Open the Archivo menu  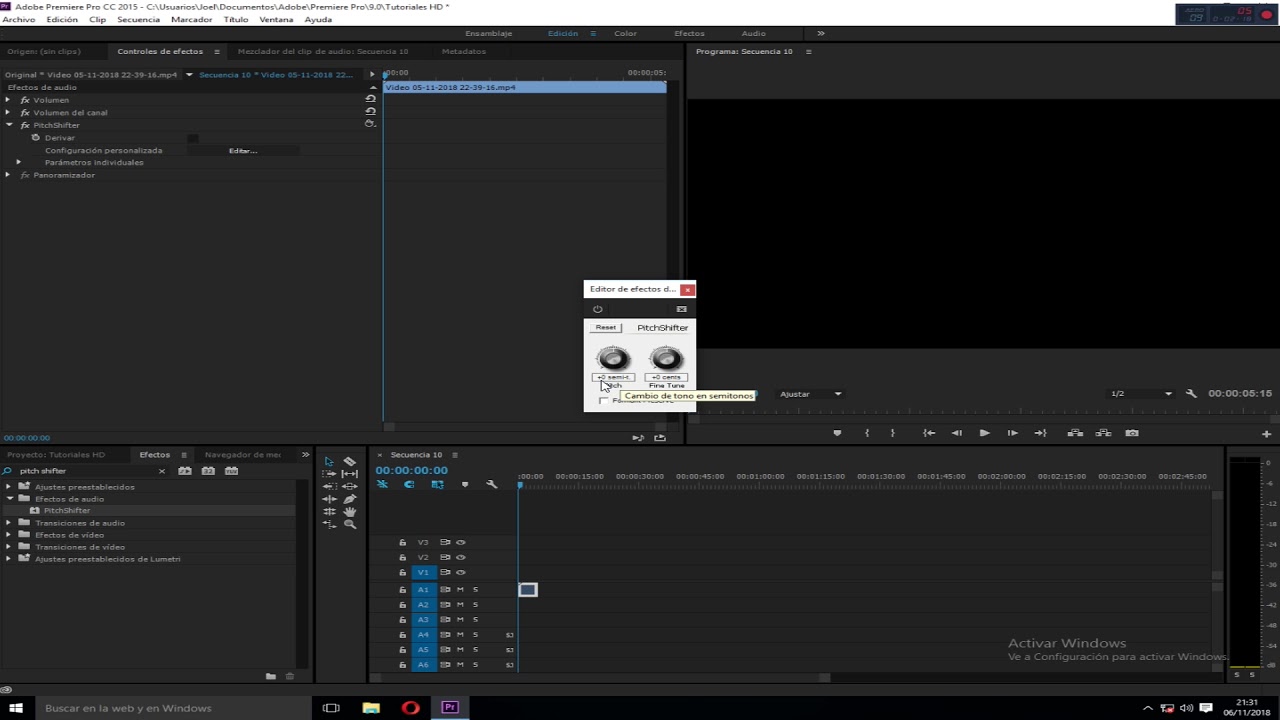tap(19, 20)
